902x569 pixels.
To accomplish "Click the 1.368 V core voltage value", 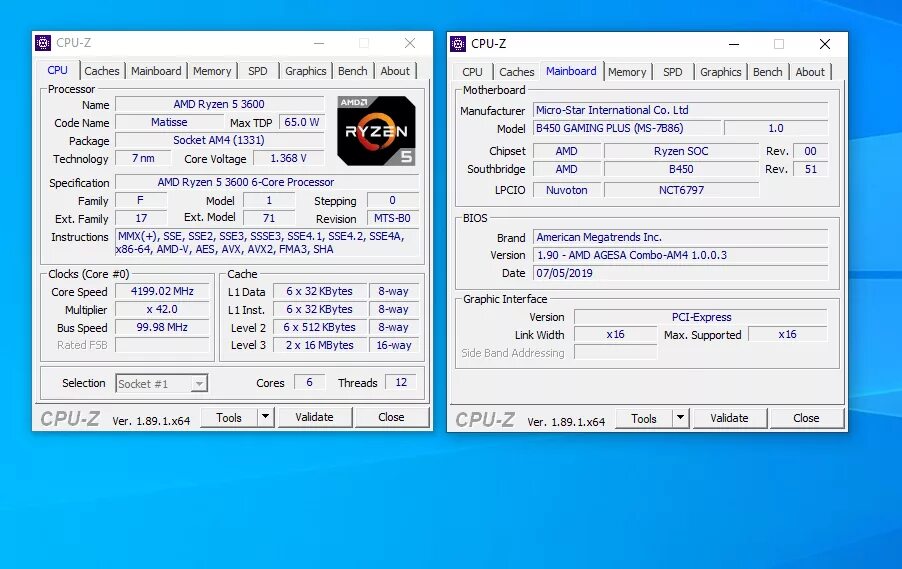I will pyautogui.click(x=289, y=158).
